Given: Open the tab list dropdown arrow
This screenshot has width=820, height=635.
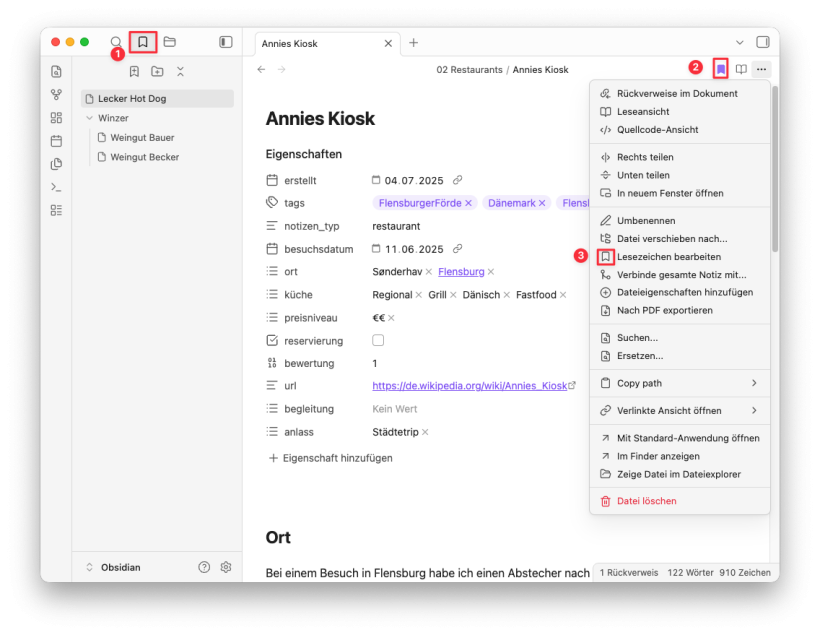Looking at the screenshot, I should tap(740, 42).
